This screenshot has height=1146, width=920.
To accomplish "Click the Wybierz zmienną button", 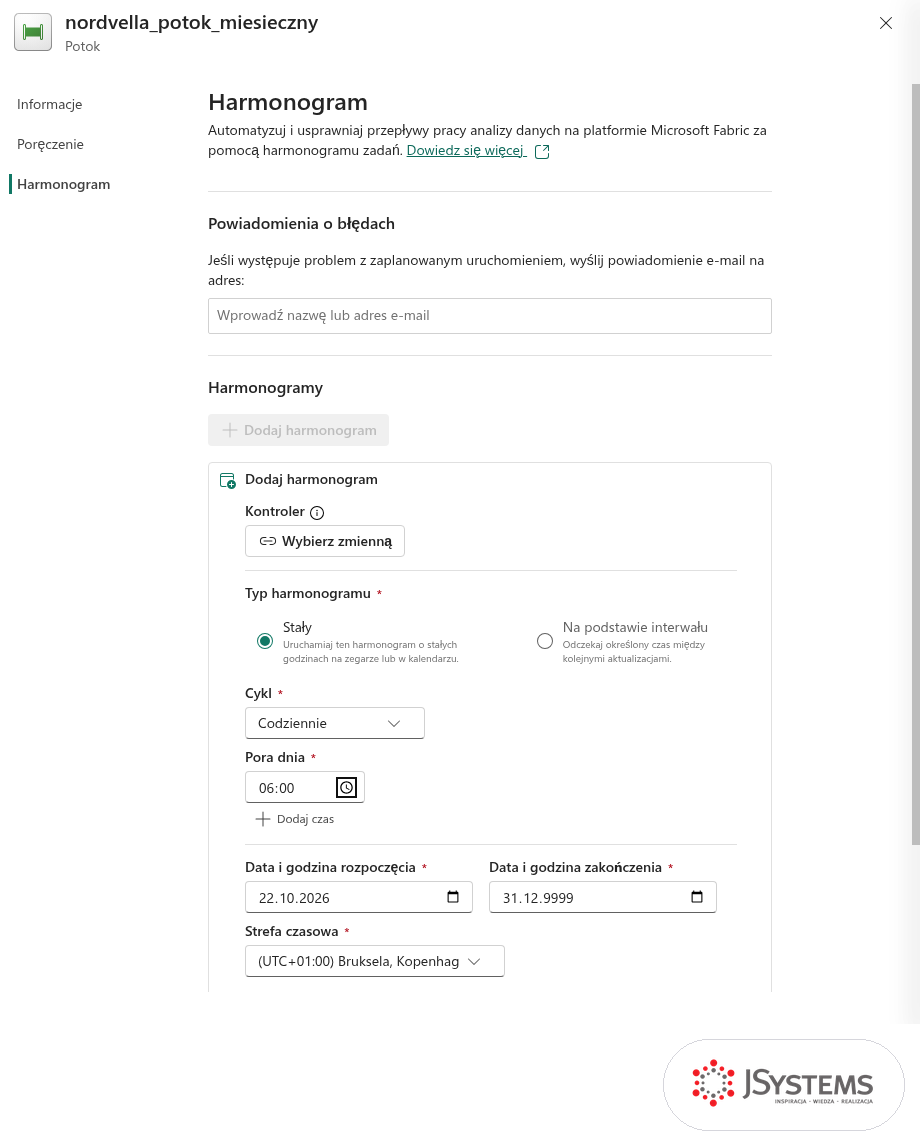I will point(325,541).
